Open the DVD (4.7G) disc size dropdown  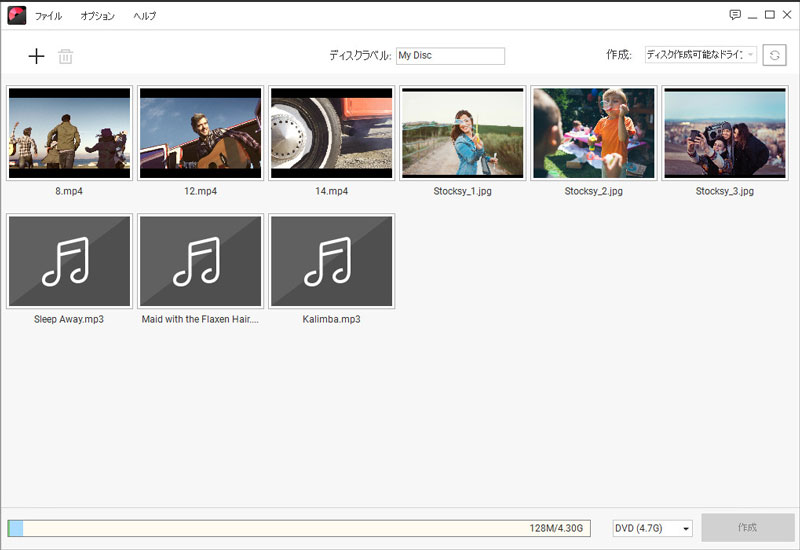(x=652, y=528)
